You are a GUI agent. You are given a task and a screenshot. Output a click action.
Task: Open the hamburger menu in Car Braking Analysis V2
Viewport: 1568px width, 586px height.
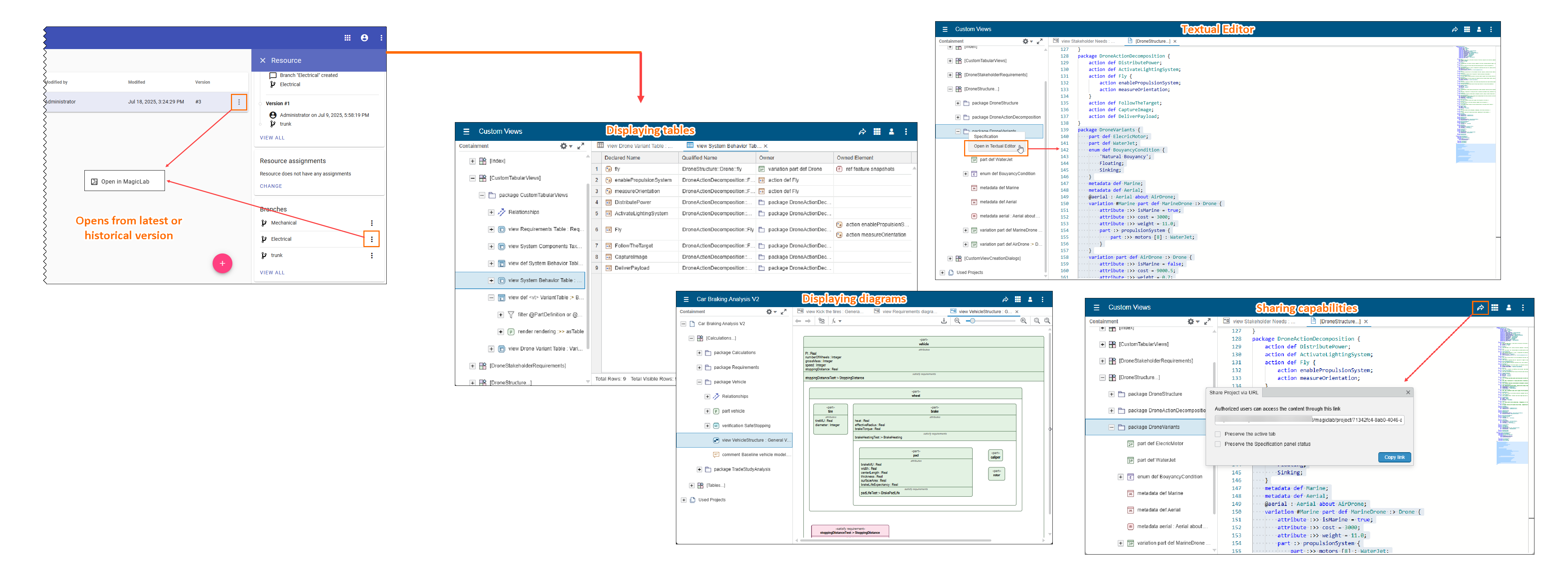pyautogui.click(x=686, y=299)
